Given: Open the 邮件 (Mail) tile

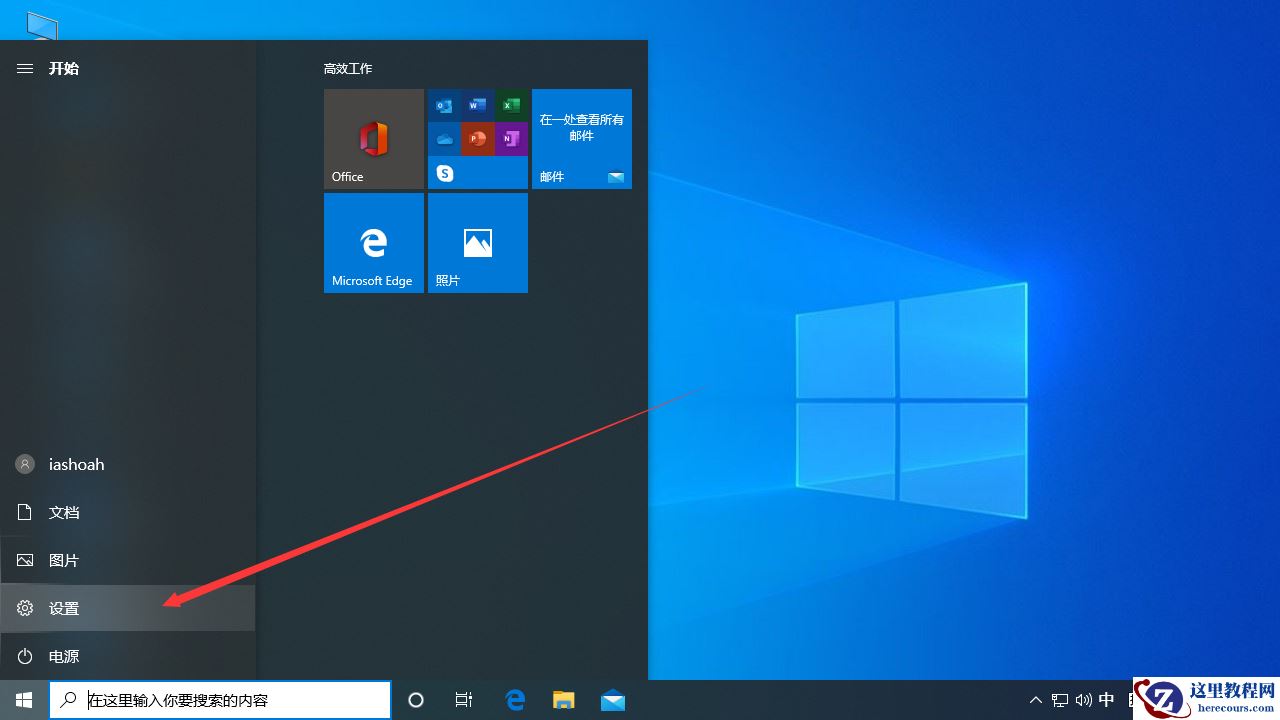Looking at the screenshot, I should coord(581,138).
